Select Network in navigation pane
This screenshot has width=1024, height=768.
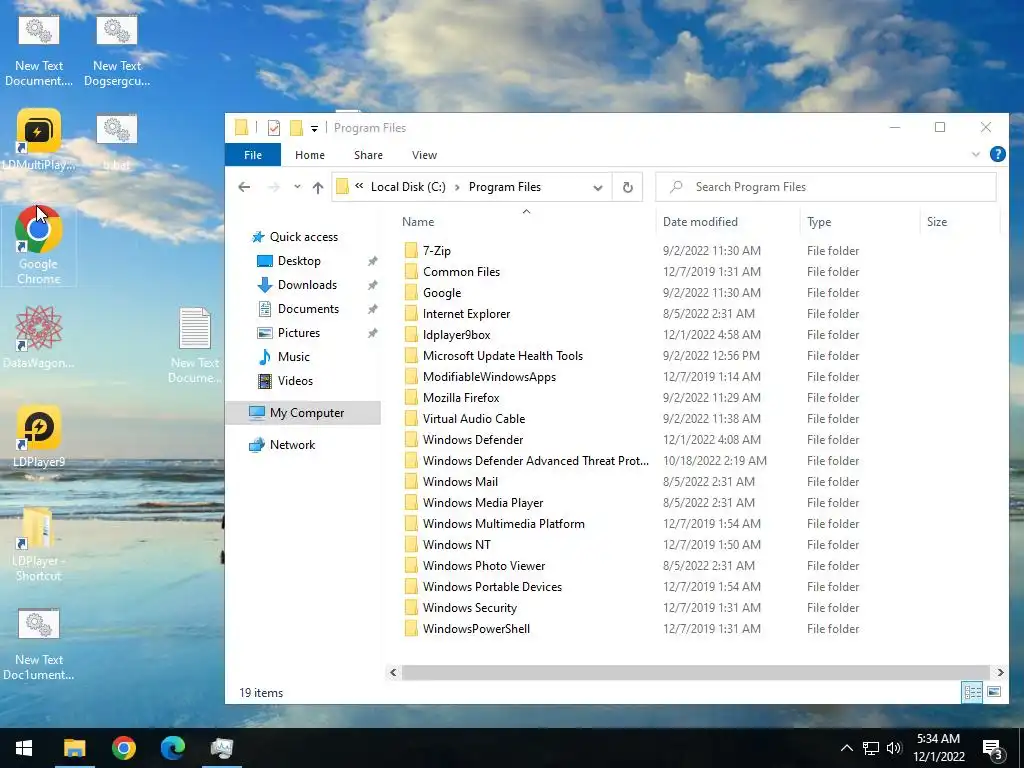pyautogui.click(x=293, y=445)
